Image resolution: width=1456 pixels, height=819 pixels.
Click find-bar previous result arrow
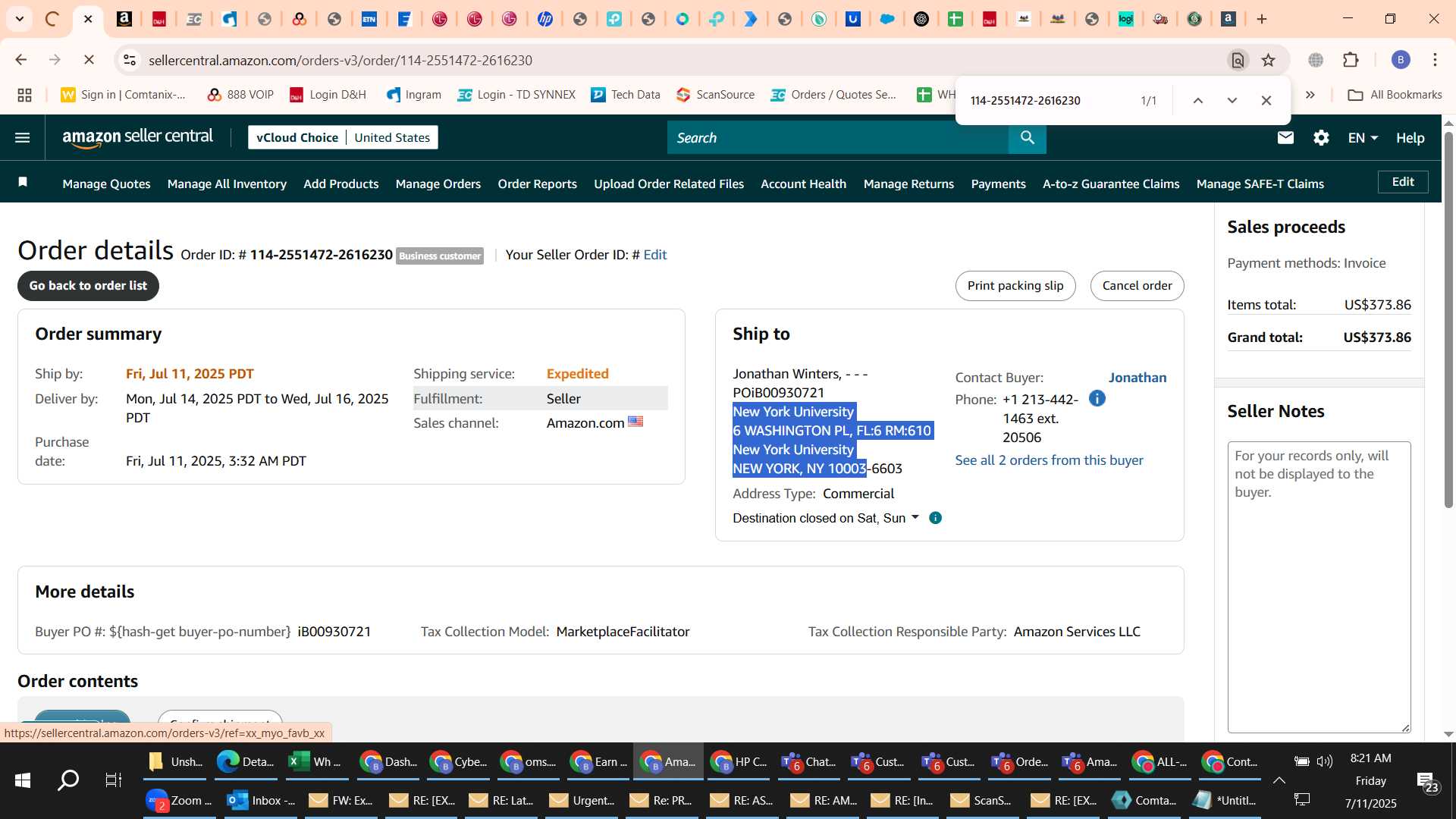[1198, 100]
